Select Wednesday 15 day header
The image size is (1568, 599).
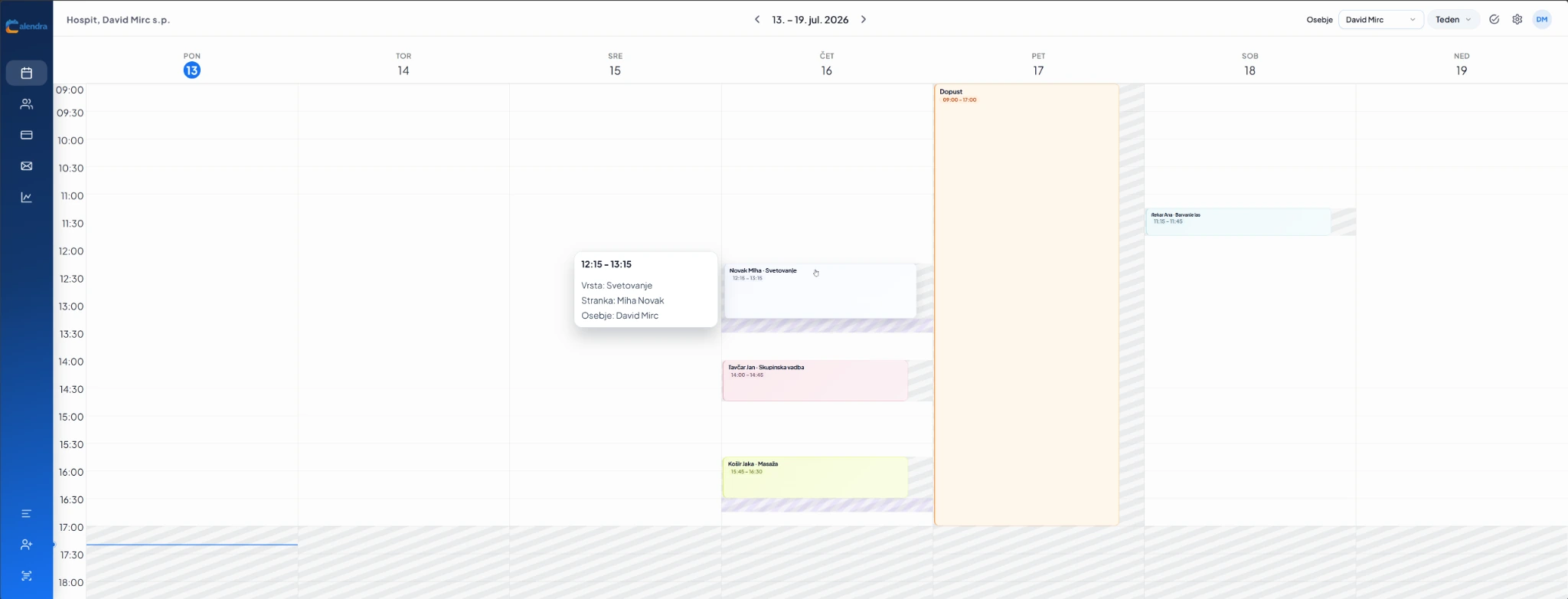(616, 64)
